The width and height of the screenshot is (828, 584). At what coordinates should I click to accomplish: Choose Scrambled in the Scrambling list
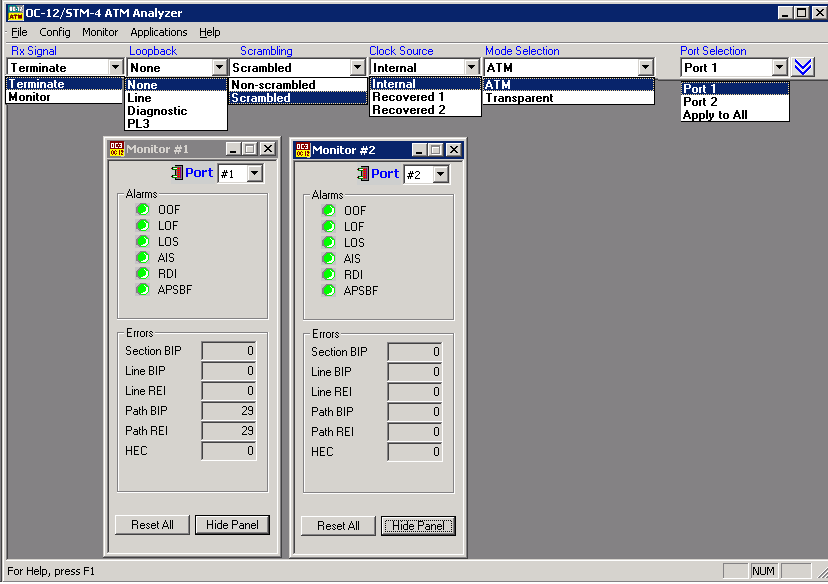pos(298,98)
